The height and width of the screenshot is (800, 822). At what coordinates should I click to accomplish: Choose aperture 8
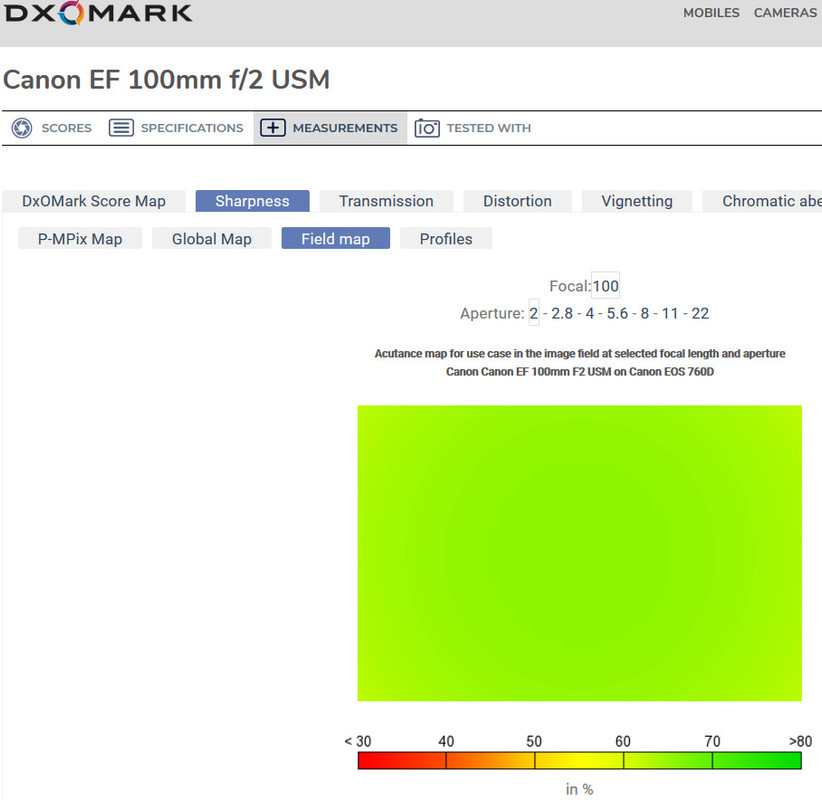(x=645, y=313)
